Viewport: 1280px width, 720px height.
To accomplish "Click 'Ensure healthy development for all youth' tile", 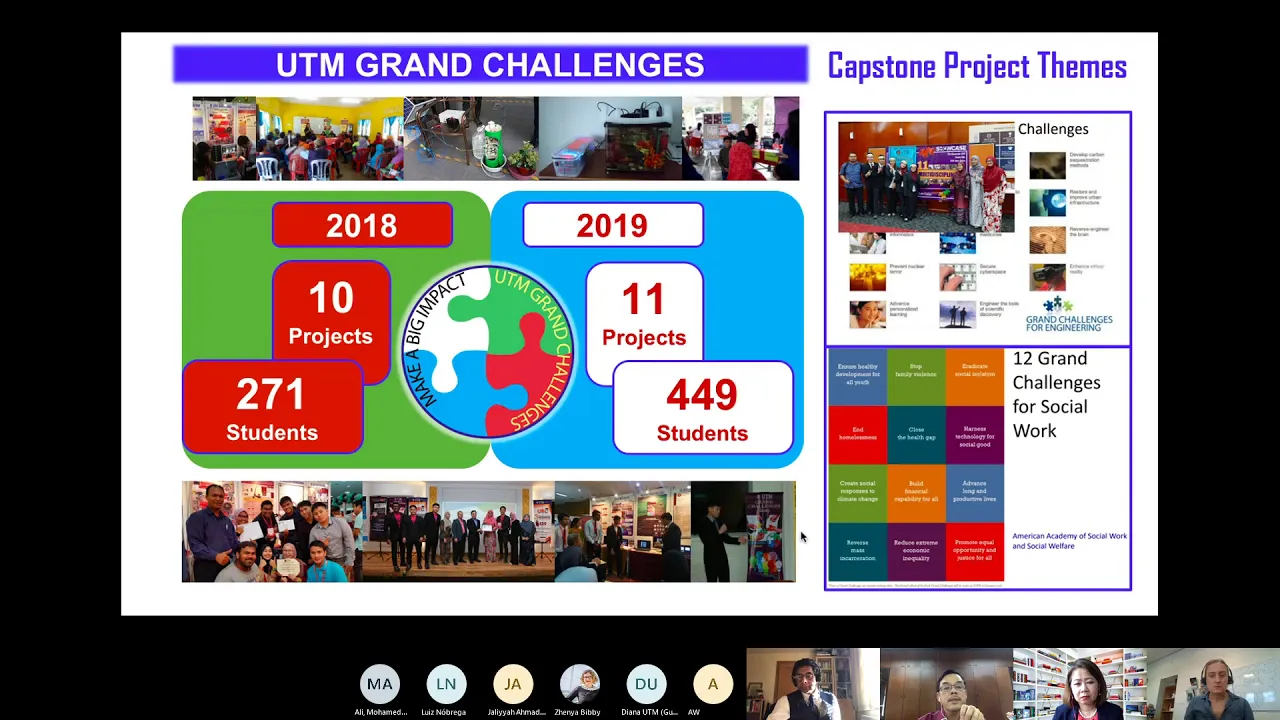I will 857,377.
